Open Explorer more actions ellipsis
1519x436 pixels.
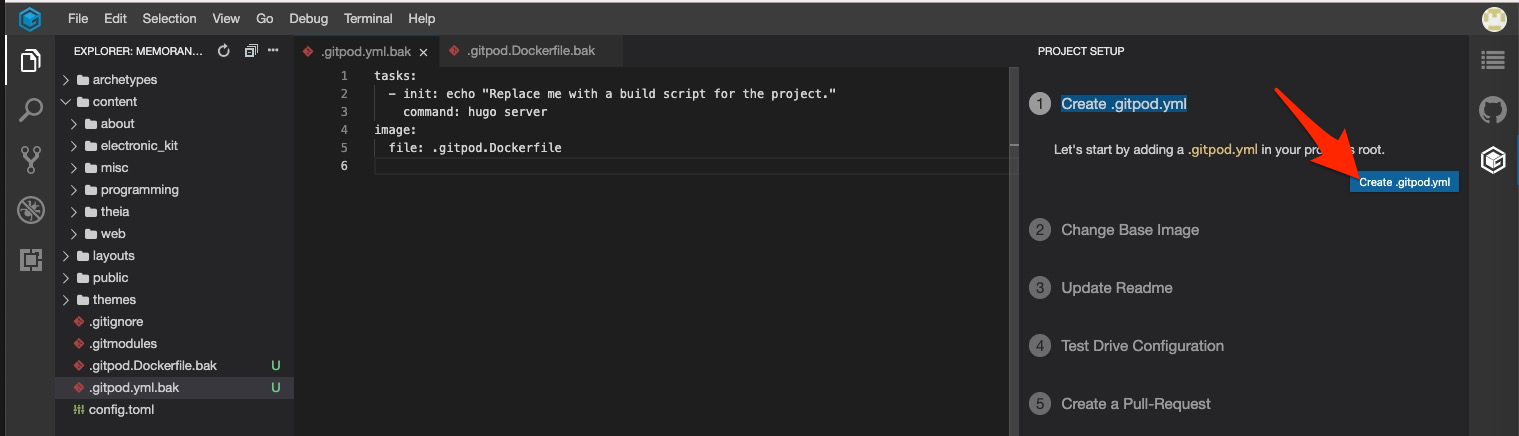273,51
